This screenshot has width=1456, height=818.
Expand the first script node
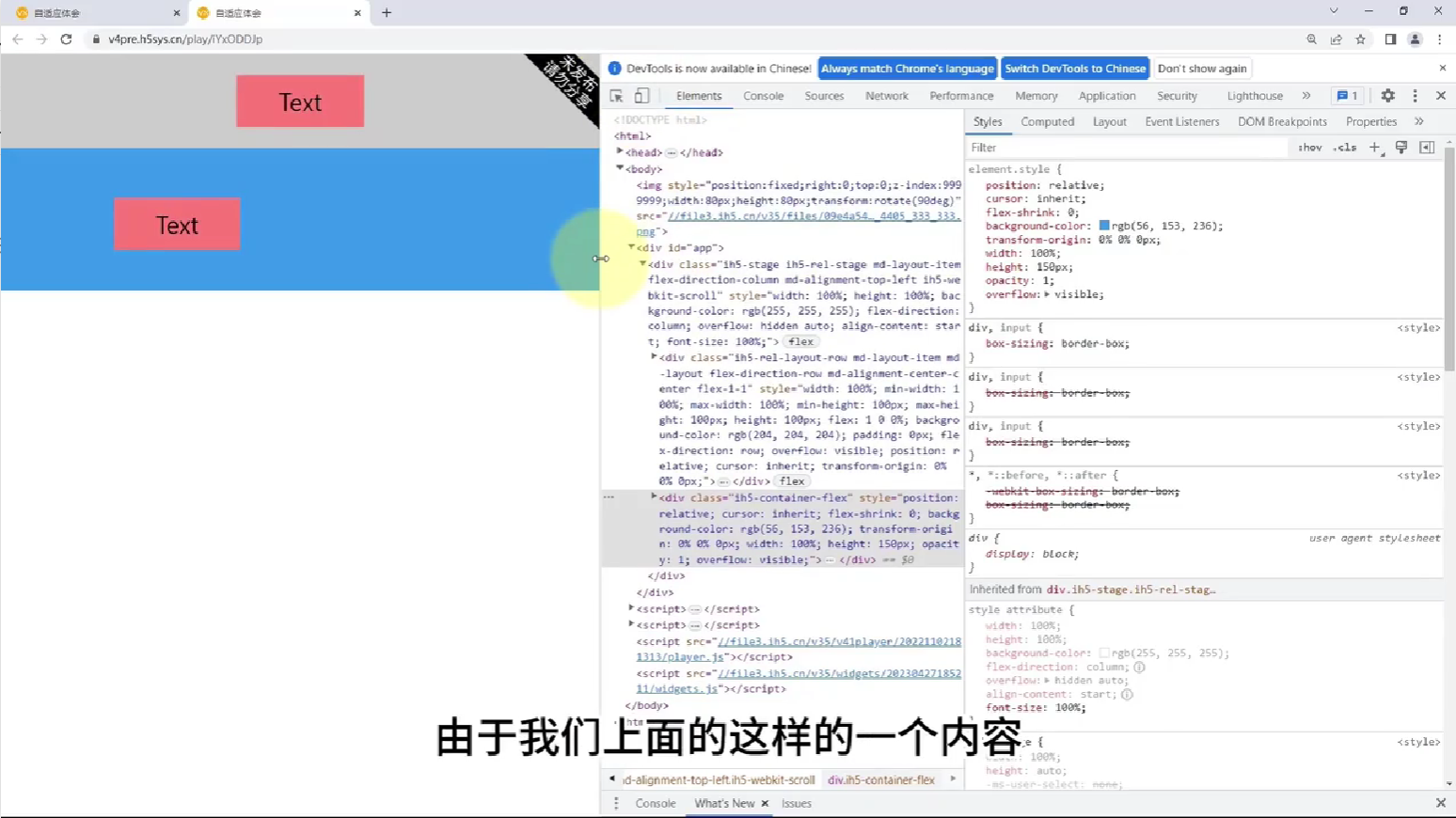(631, 608)
